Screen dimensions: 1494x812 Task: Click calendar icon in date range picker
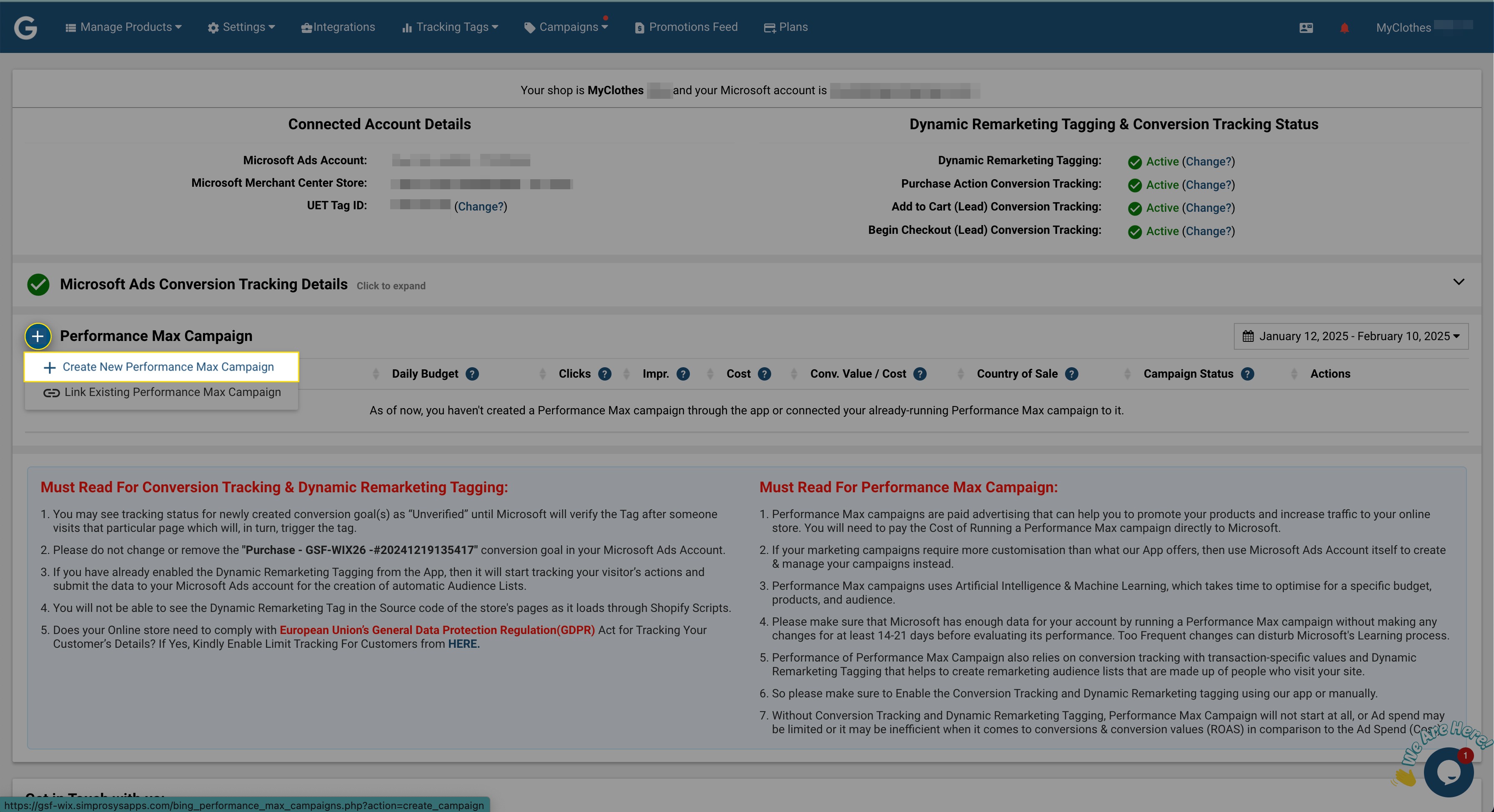1248,336
